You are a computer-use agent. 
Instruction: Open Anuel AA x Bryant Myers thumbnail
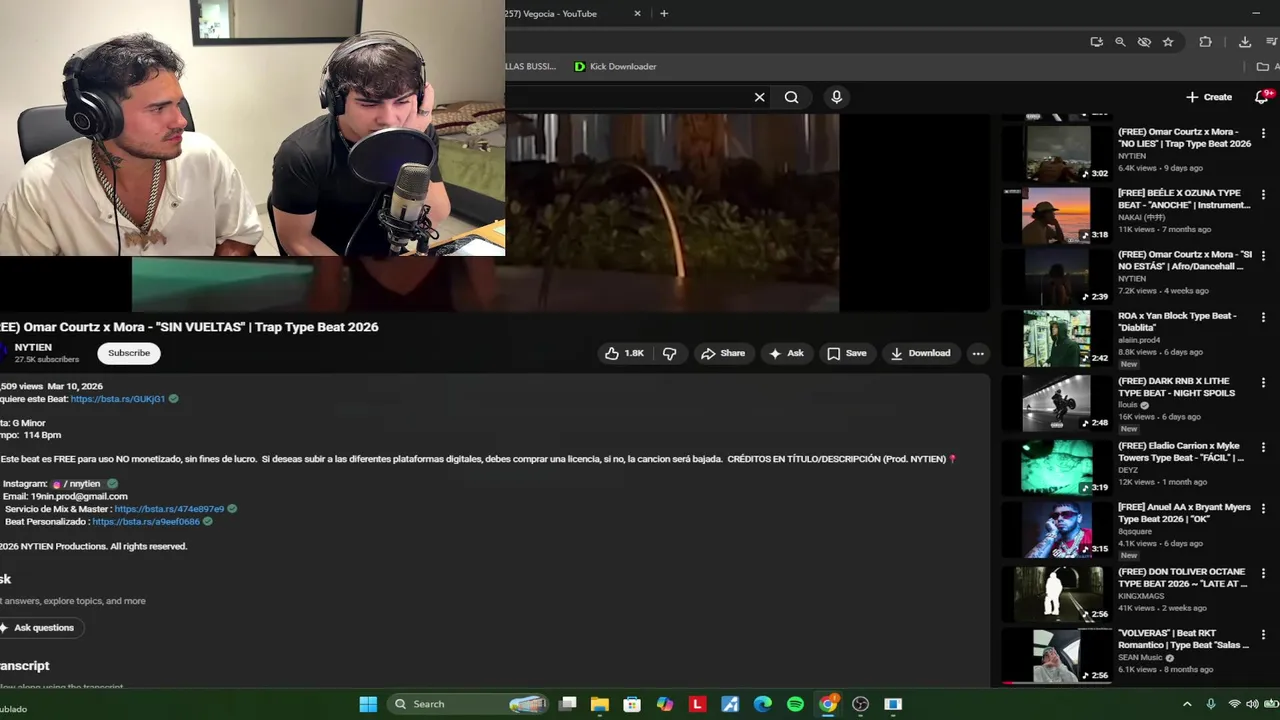pos(1056,528)
